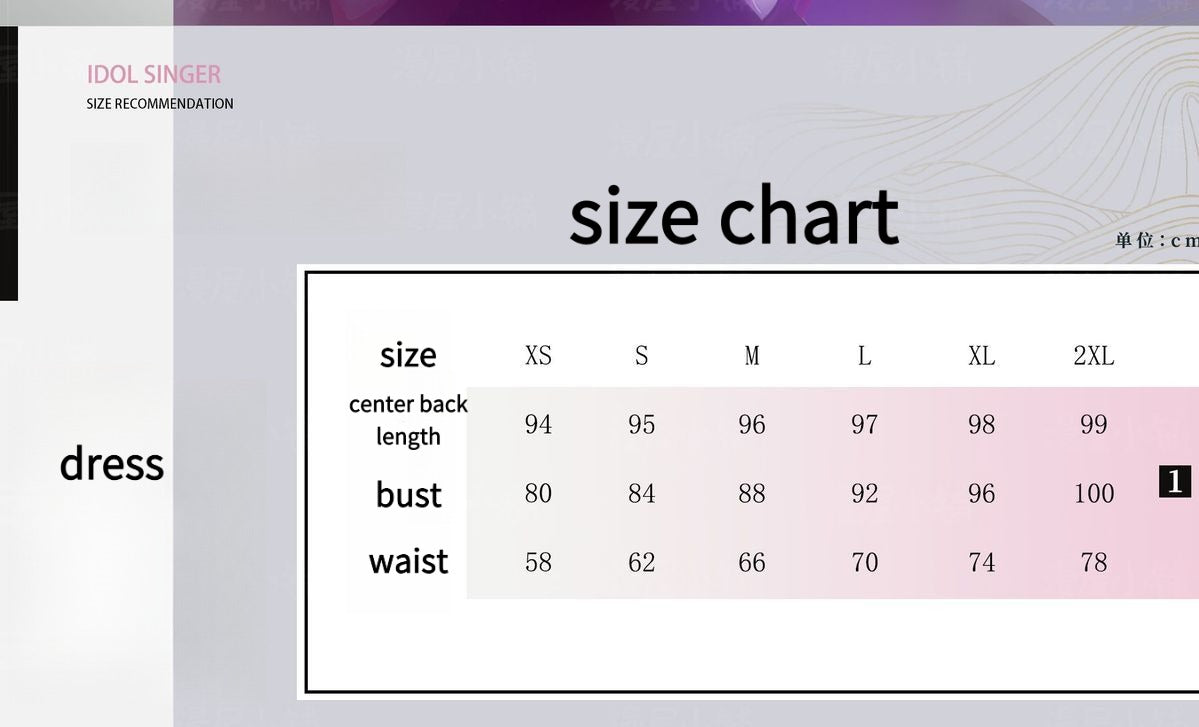
Task: Click the bust value 100 for 2XL
Action: click(1093, 493)
